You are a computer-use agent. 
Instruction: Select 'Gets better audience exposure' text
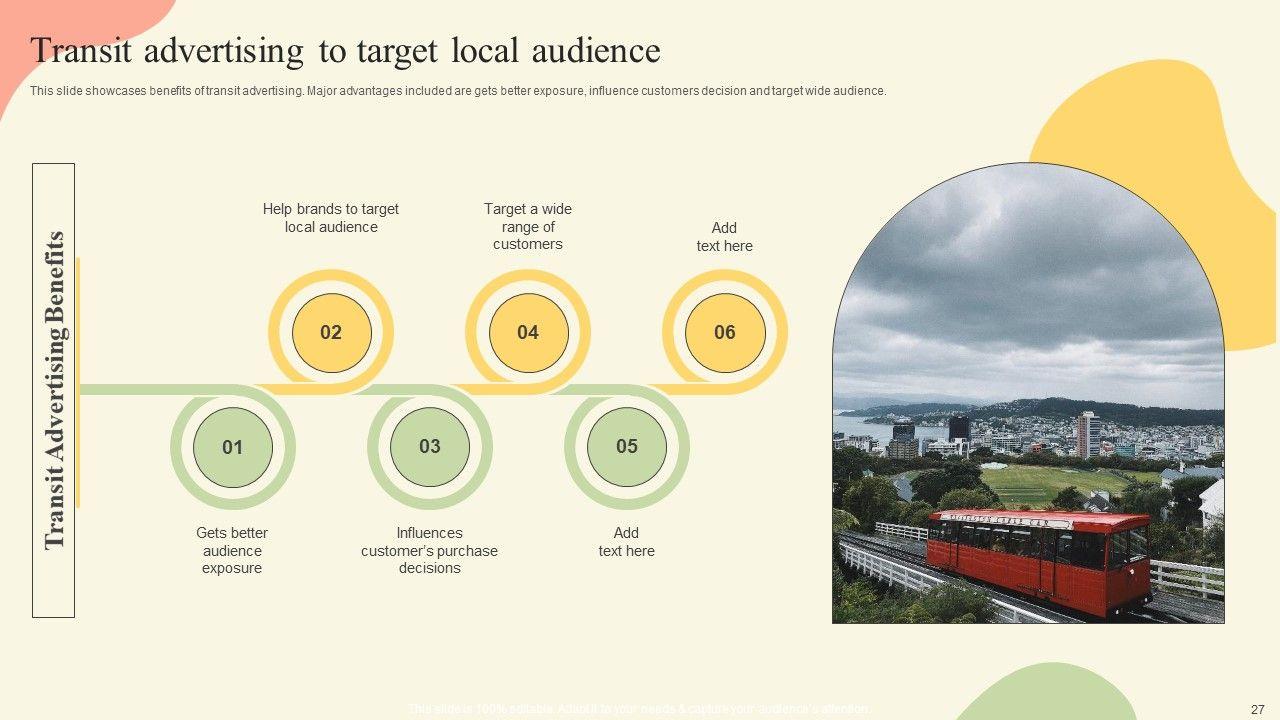click(232, 550)
